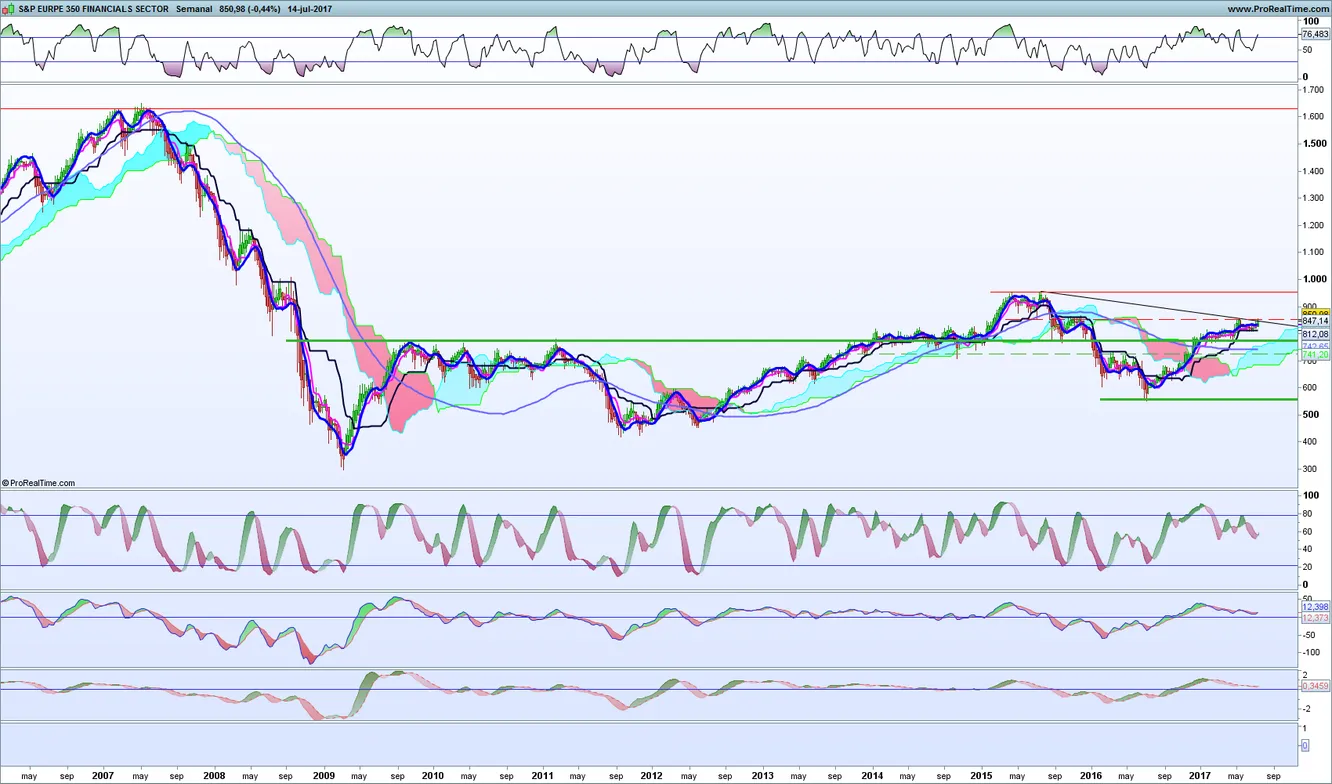Click the 2007 year label on time axis
The image size is (1332, 784).
coord(103,775)
